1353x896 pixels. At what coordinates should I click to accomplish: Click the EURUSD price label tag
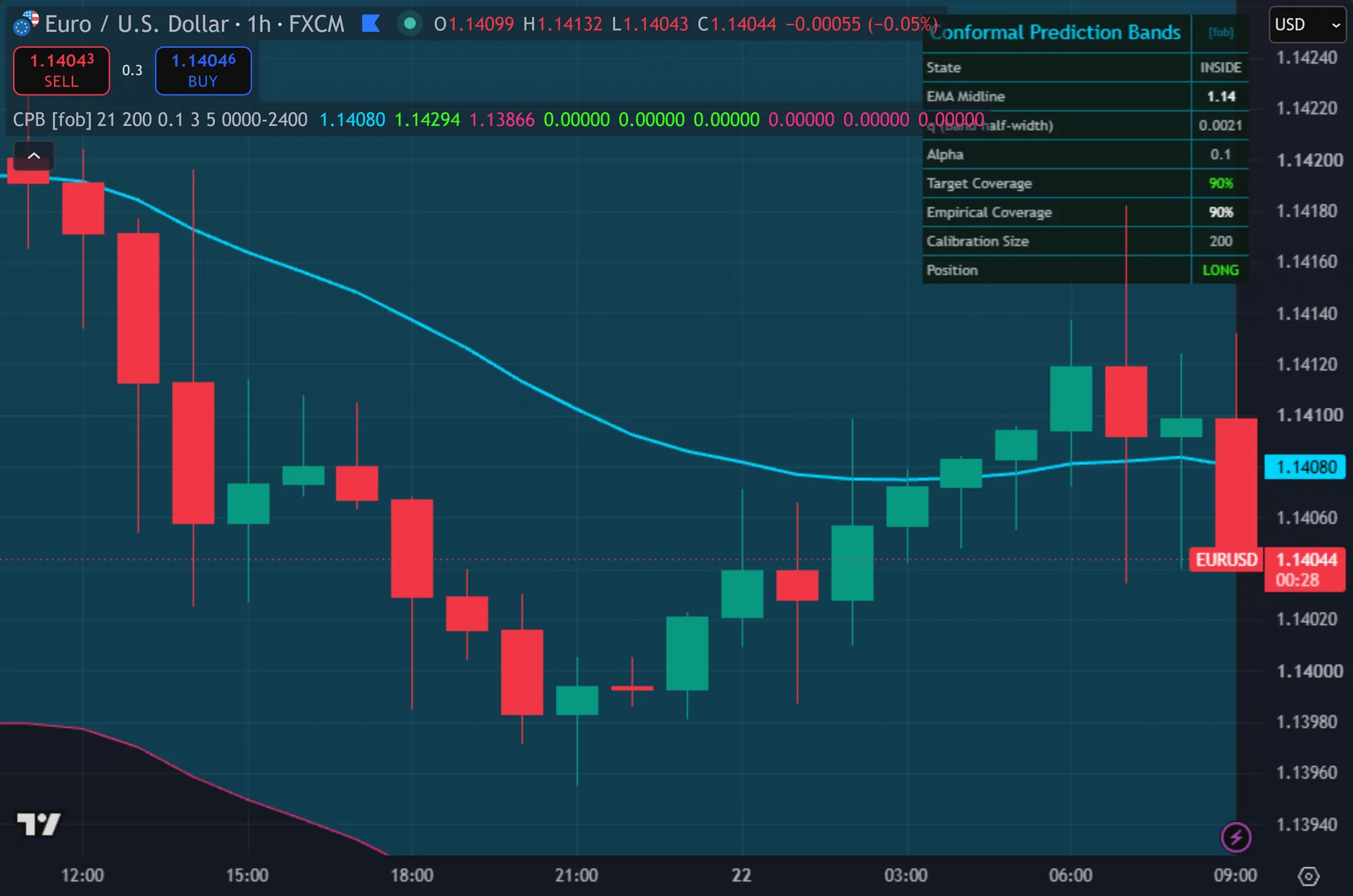1226,560
